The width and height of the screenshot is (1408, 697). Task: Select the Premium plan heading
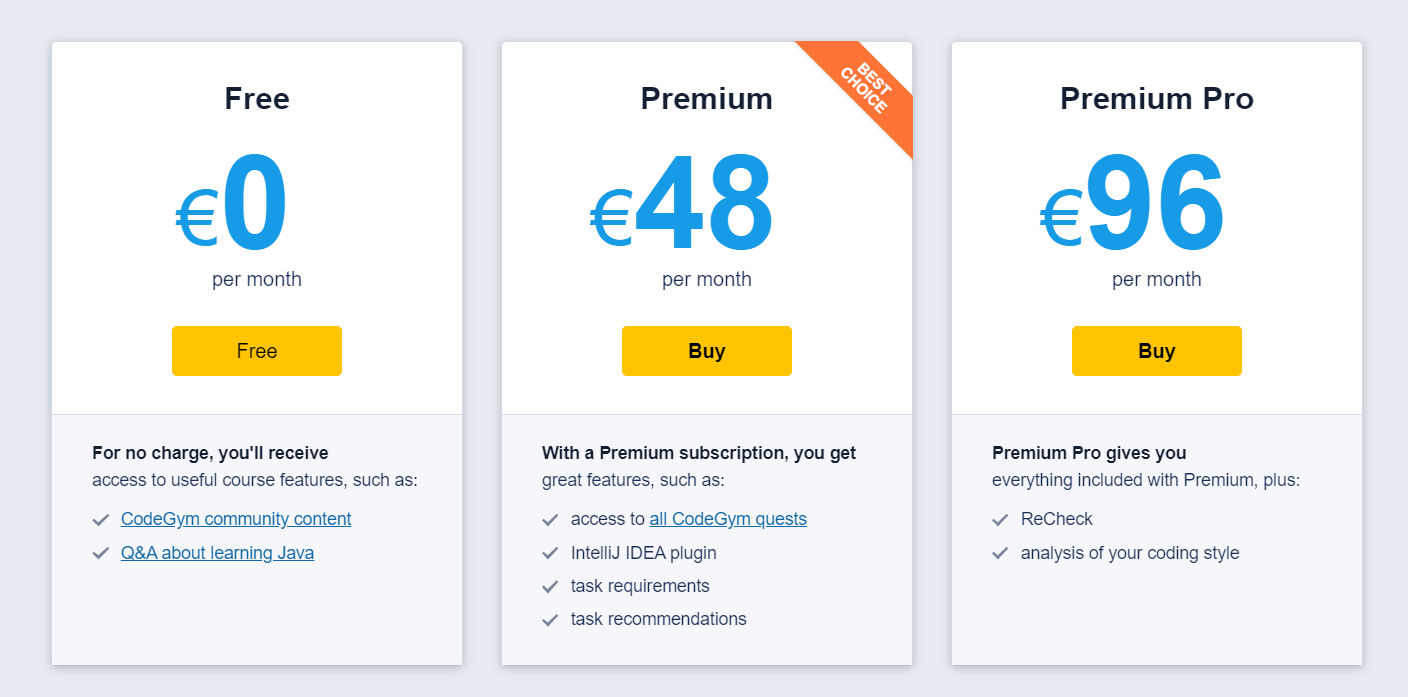click(x=706, y=99)
